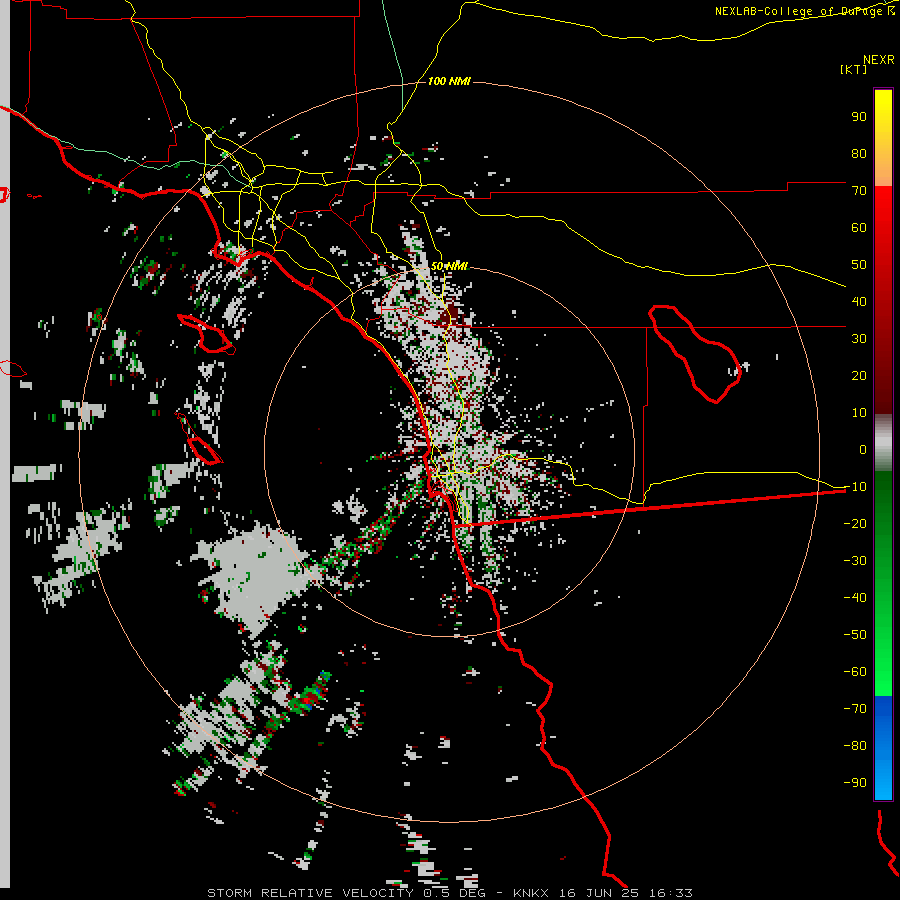Screen dimensions: 900x900
Task: Select the negative 70 value on the scale
Action: [x=855, y=709]
